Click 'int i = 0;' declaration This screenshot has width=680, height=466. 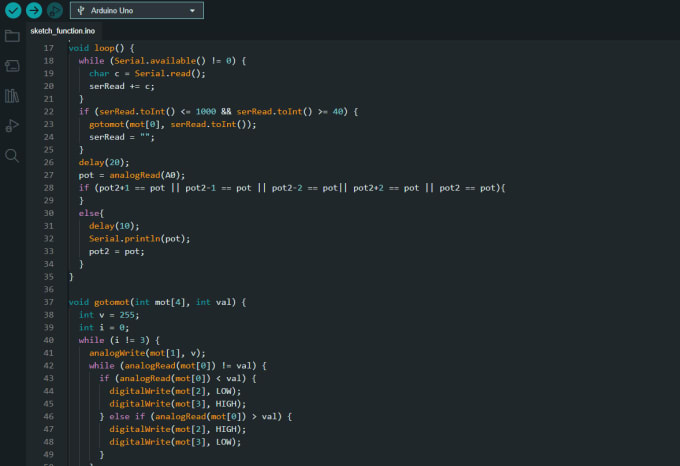click(104, 328)
